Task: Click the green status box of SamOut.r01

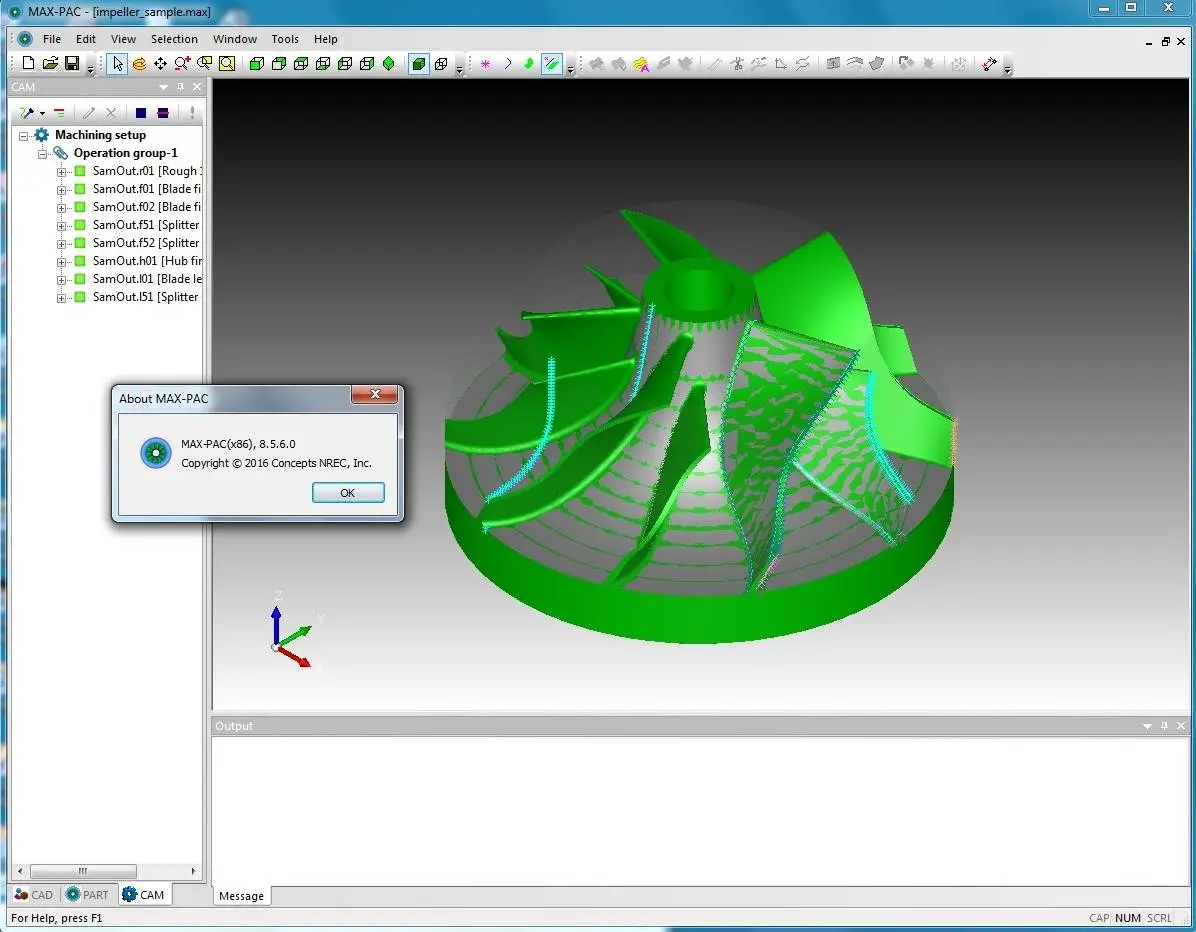Action: [x=80, y=171]
